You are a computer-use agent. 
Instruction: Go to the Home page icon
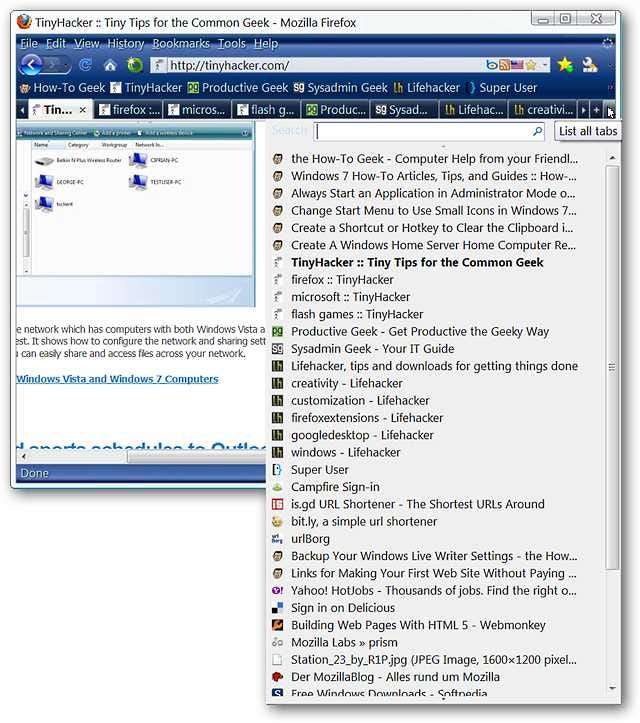pos(110,65)
